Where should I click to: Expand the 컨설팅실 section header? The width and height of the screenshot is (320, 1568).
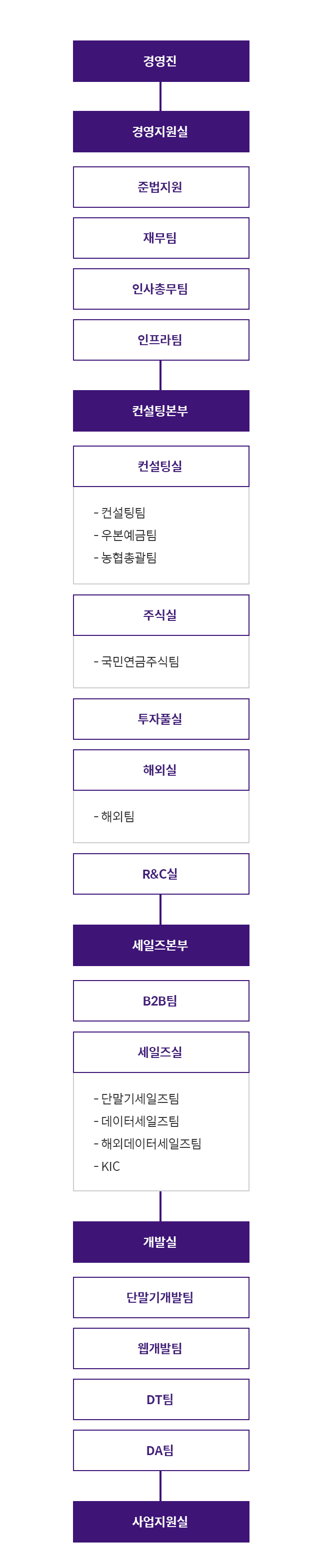pyautogui.click(x=161, y=466)
